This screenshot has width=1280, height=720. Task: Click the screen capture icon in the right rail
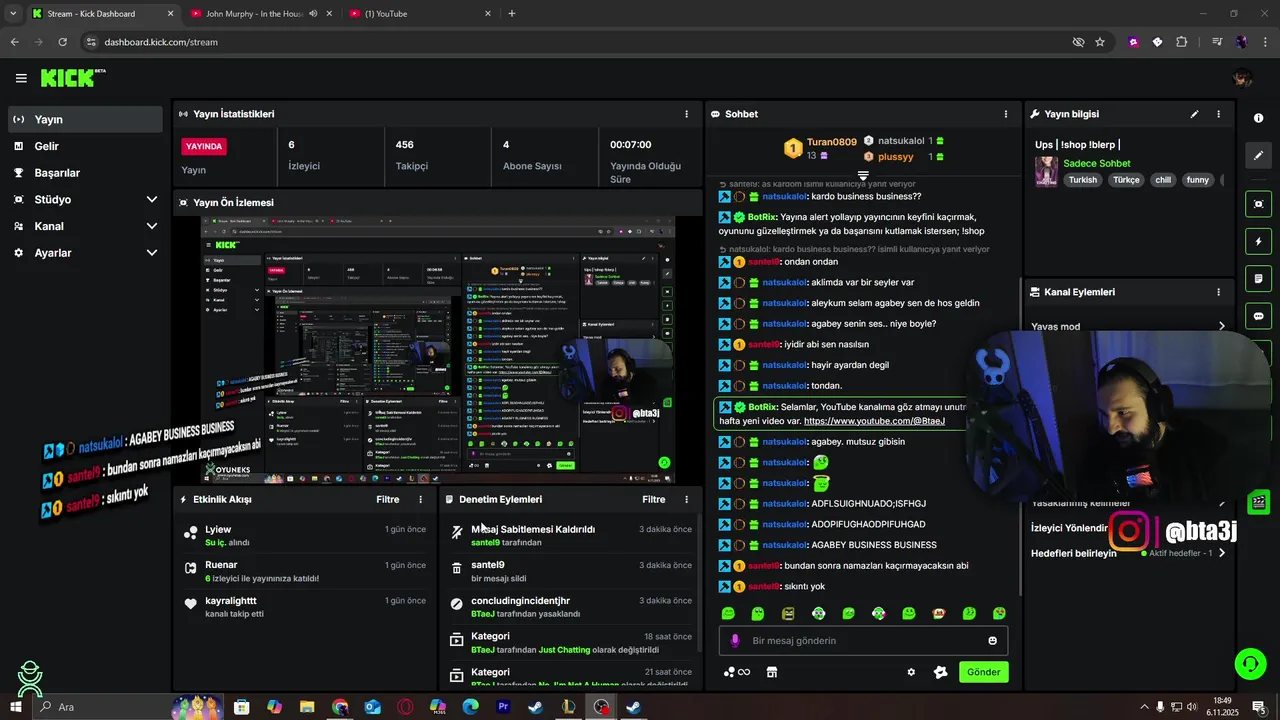[x=1258, y=204]
